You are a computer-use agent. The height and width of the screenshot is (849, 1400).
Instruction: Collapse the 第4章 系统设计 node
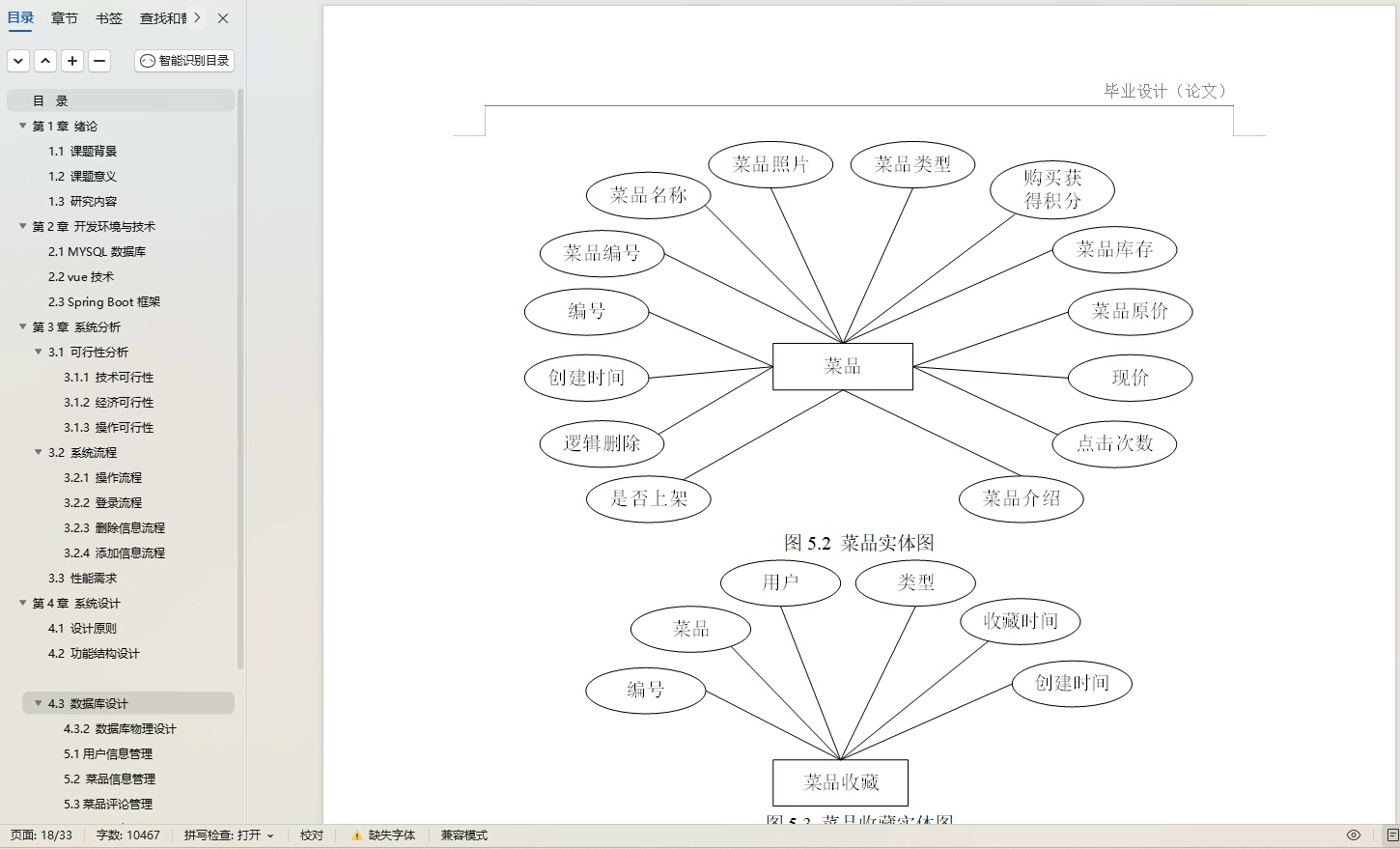(23, 603)
